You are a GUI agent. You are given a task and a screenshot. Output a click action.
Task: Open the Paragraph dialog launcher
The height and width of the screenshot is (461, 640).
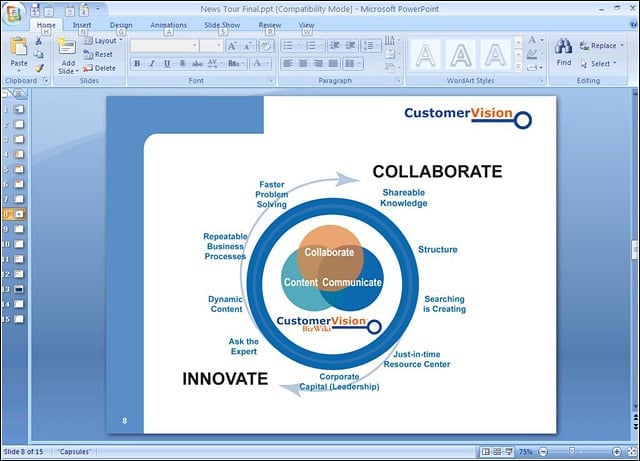point(398,80)
